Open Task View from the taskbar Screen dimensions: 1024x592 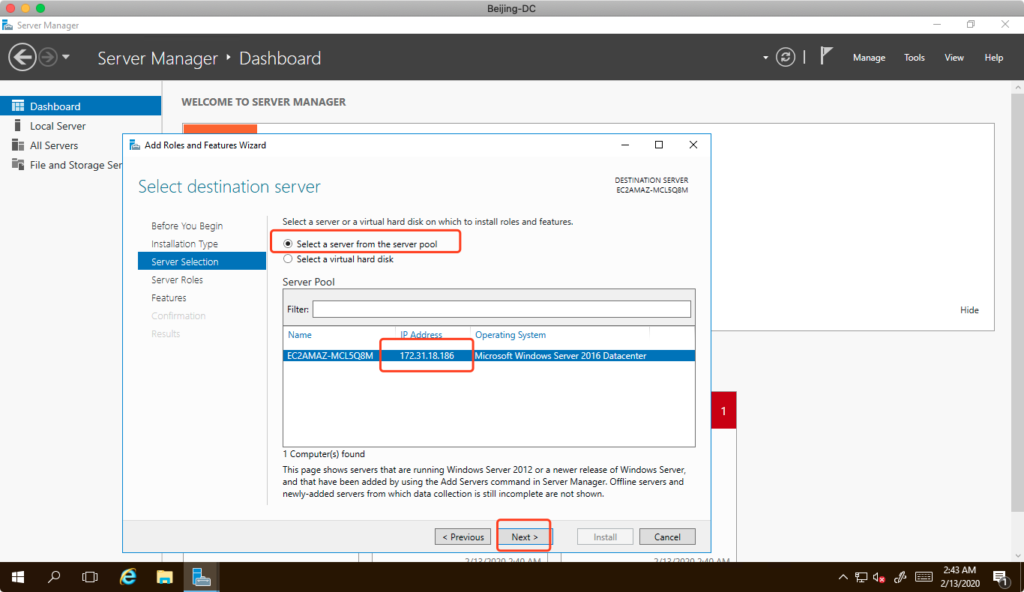pyautogui.click(x=90, y=577)
